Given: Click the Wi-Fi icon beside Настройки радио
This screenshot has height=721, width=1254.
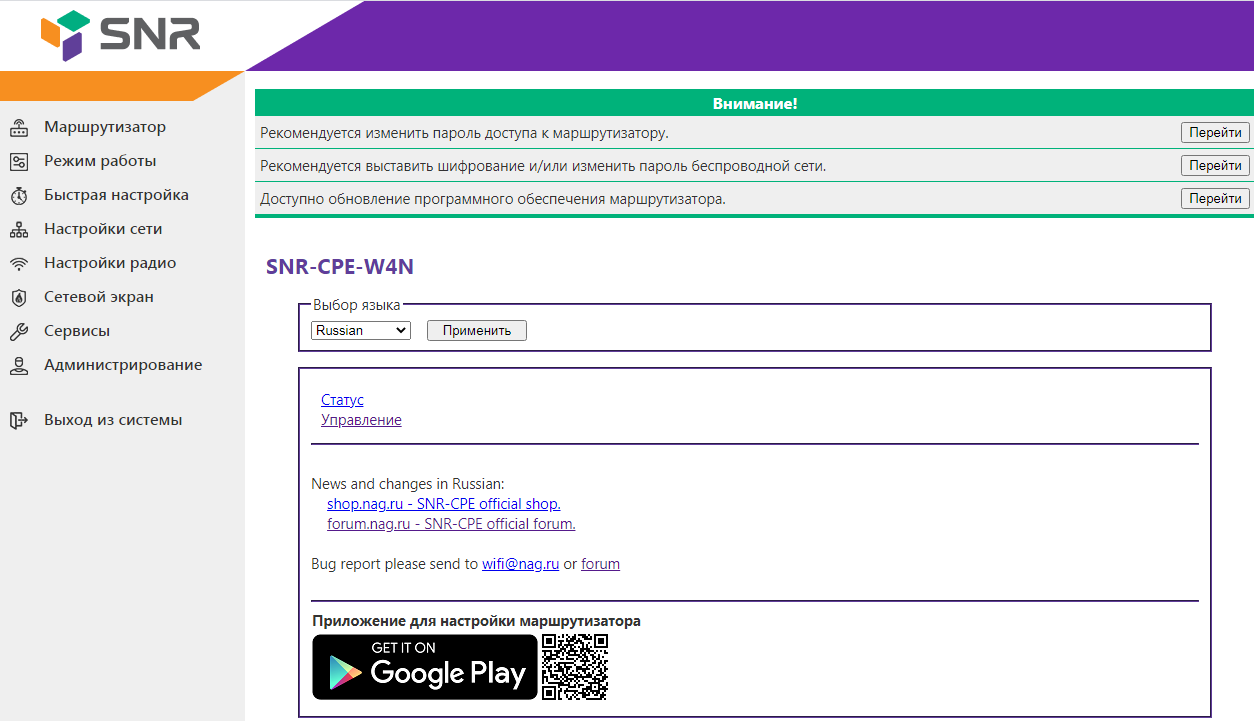Looking at the screenshot, I should pos(18,264).
